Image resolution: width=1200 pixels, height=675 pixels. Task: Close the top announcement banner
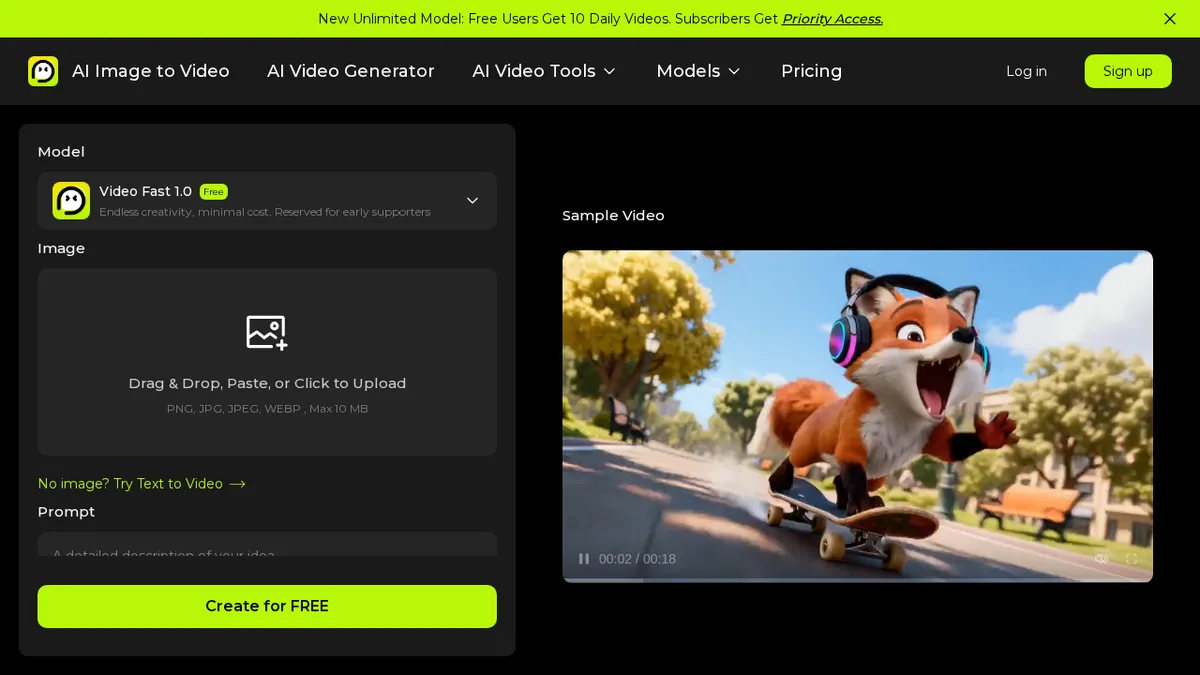coord(1170,19)
